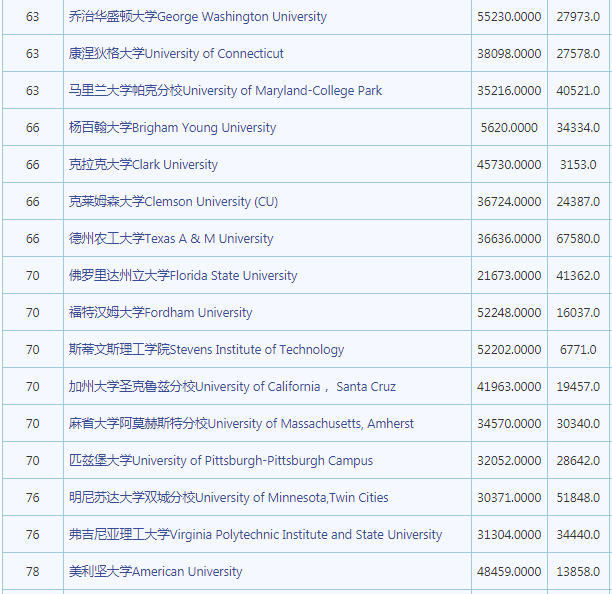The image size is (612, 594).
Task: Open the Florida State University link
Action: (x=183, y=276)
